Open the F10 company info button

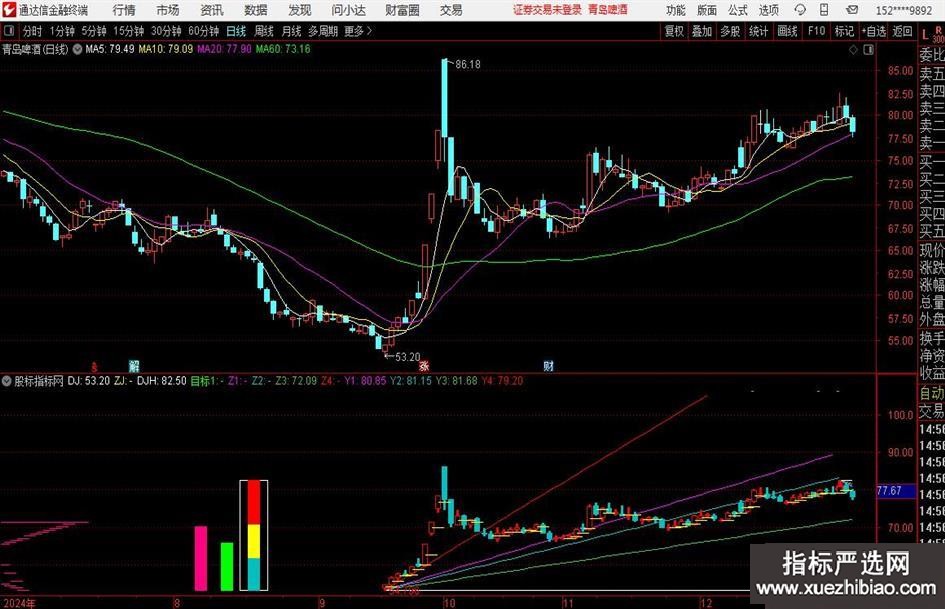tap(816, 31)
